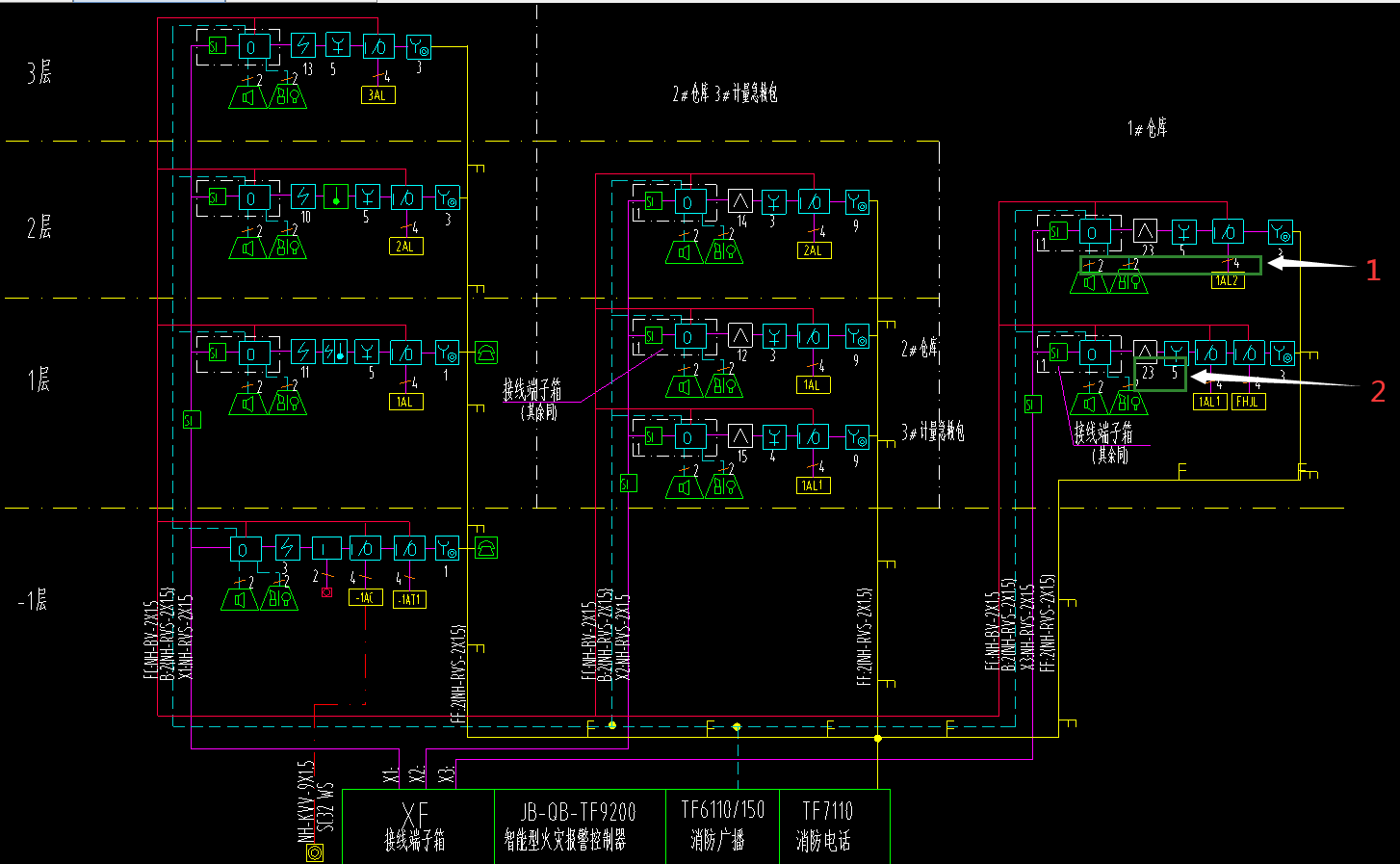Select the FHJL panel label
Viewport: 1400px width, 864px height.
point(1248,402)
